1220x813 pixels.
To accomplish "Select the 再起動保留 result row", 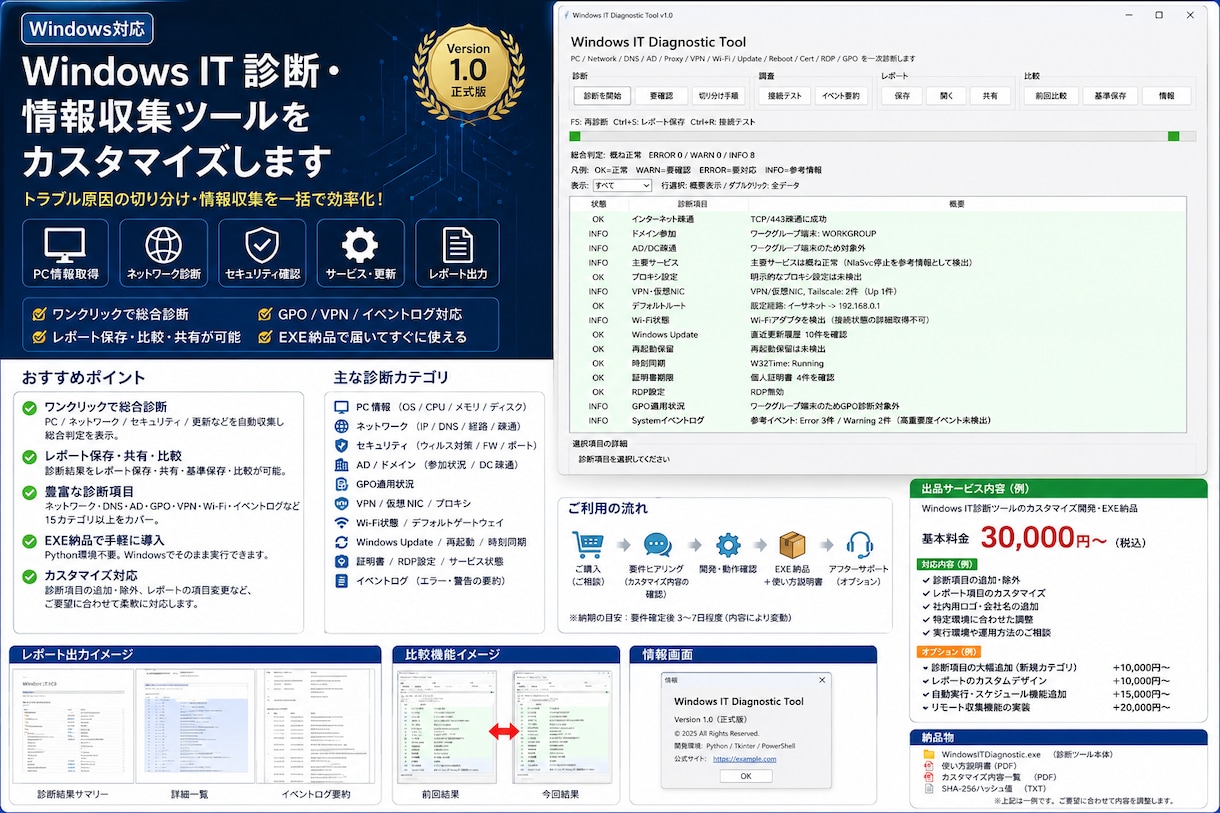I will coord(878,349).
